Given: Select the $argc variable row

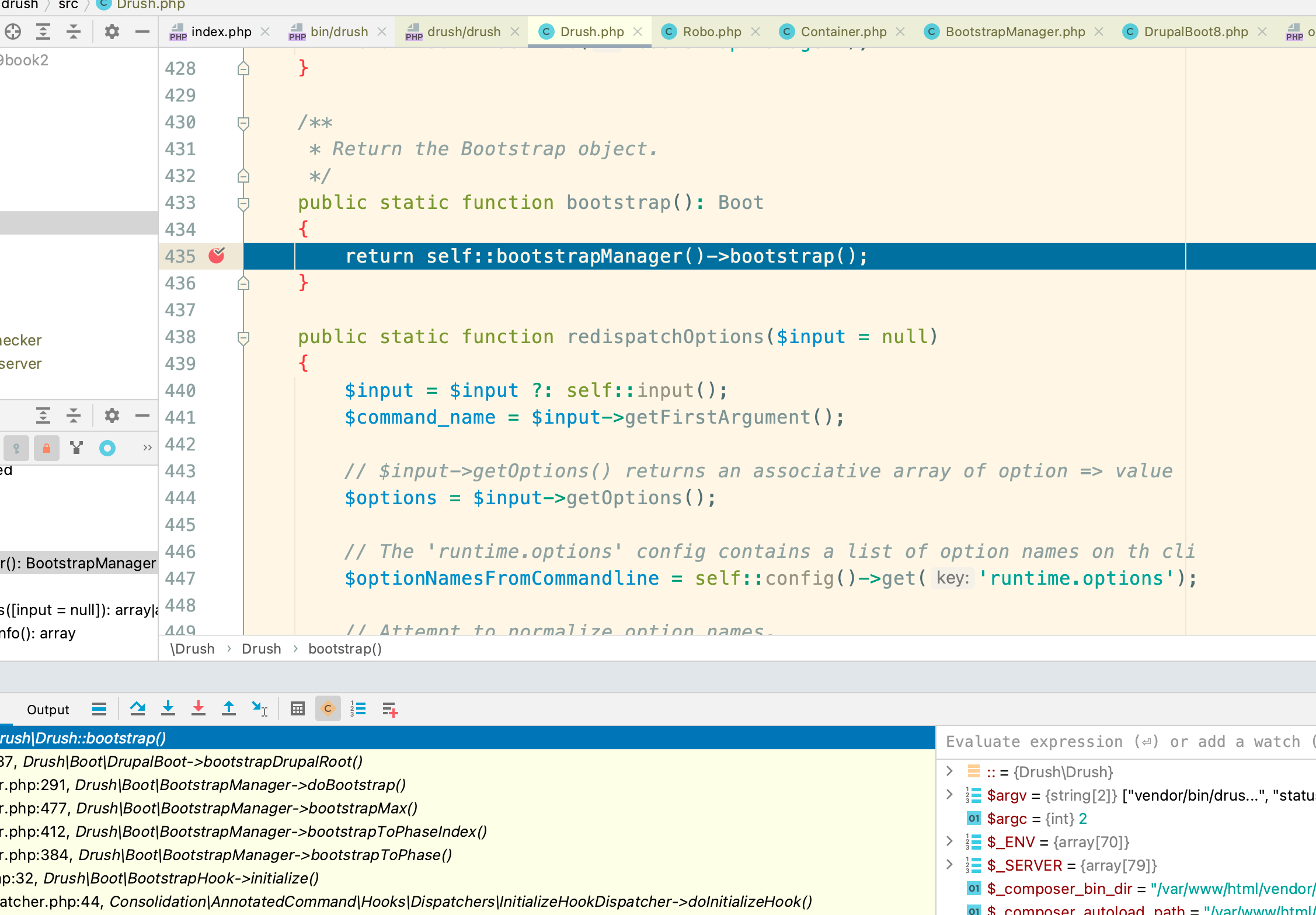Looking at the screenshot, I should click(1127, 819).
